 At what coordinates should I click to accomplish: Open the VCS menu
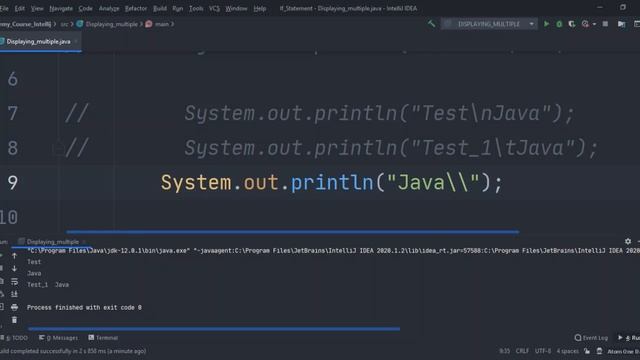[x=214, y=8]
